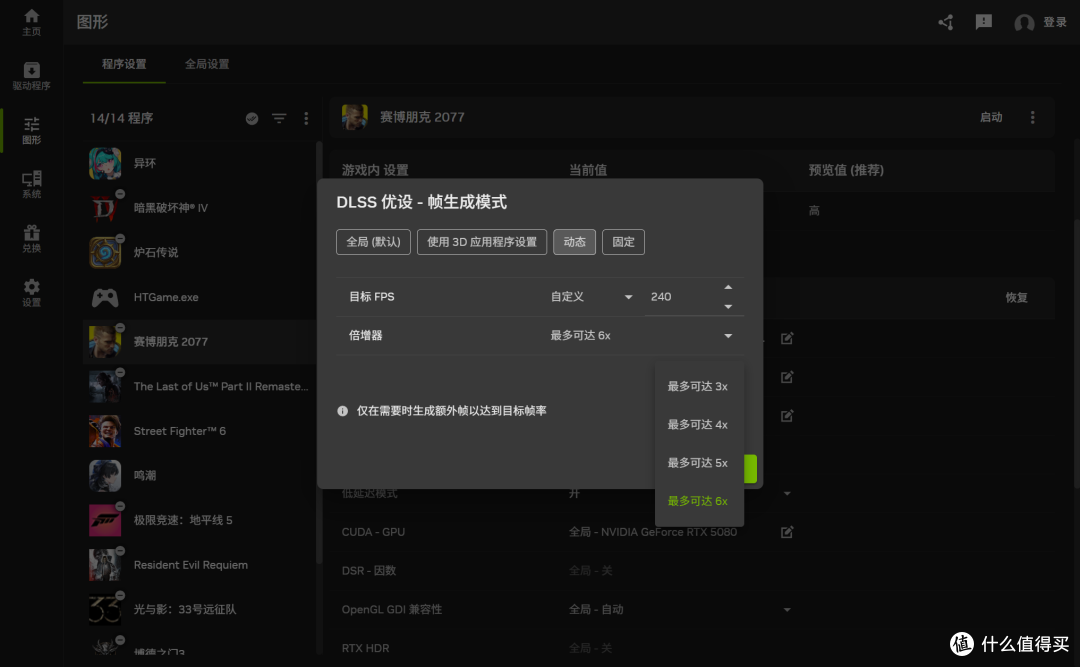Open the feedback notification icon
1080x667 pixels.
point(984,22)
